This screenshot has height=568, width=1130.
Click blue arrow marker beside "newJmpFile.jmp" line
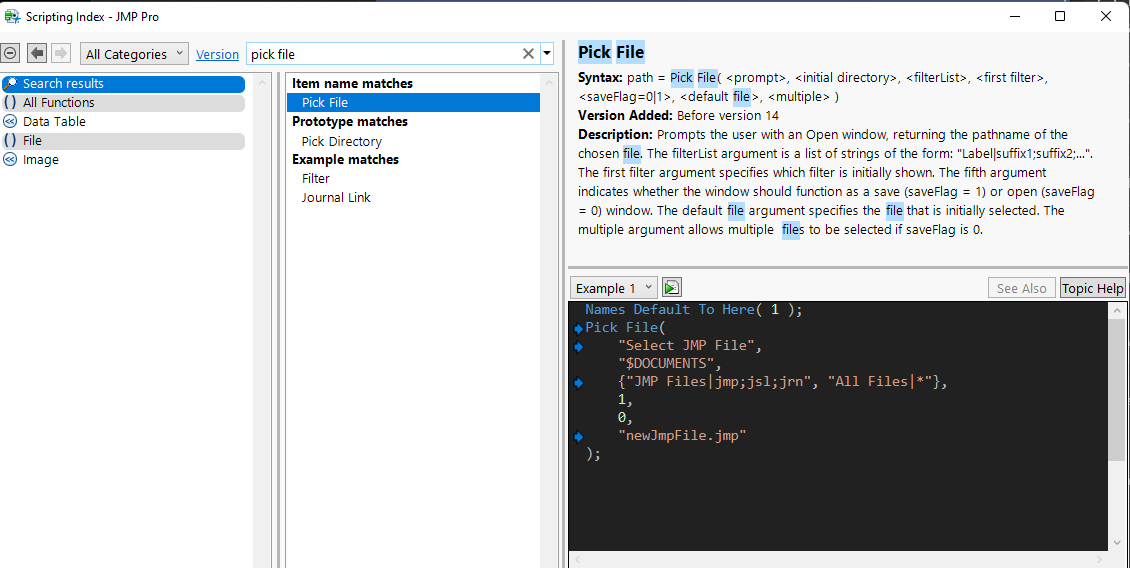pos(578,437)
